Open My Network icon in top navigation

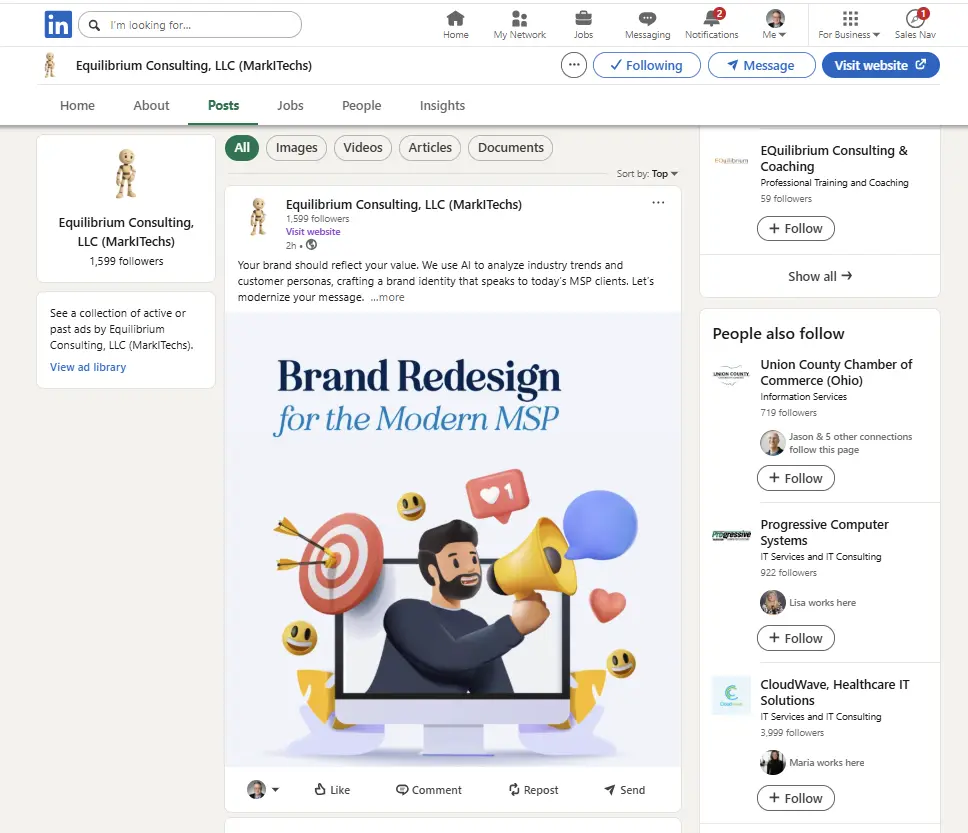click(x=519, y=19)
